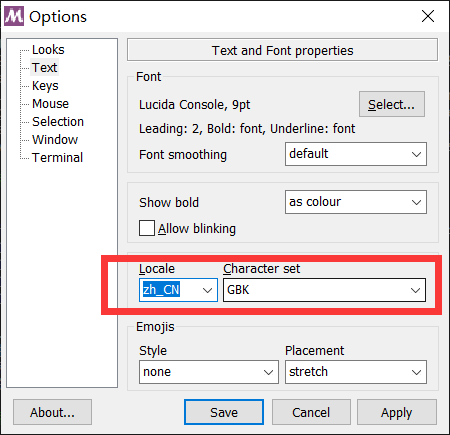Screen dimensions: 450x435
Task: Select the Text category in tree
Action: point(44,68)
